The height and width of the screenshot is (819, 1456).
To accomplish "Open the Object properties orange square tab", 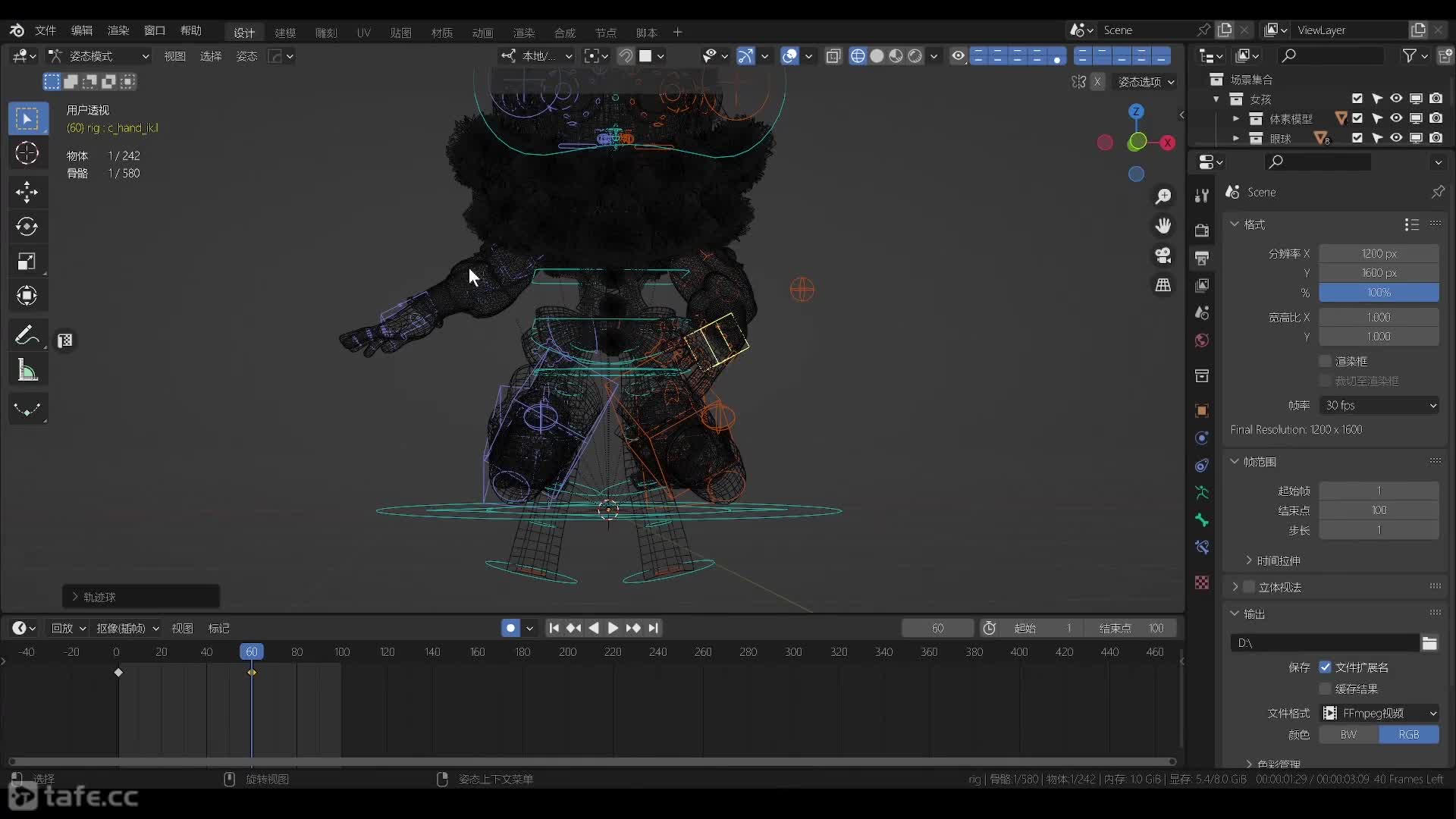I will [1202, 411].
